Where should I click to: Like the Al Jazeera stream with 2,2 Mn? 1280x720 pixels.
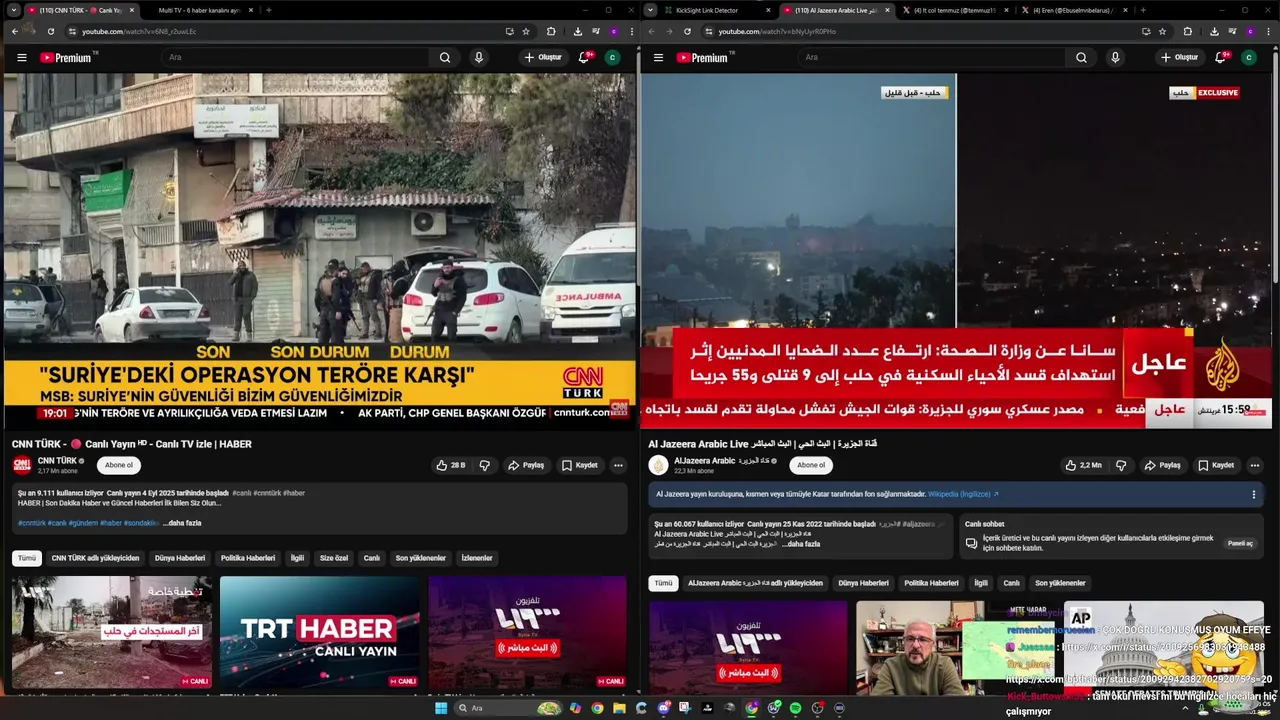(1083, 465)
